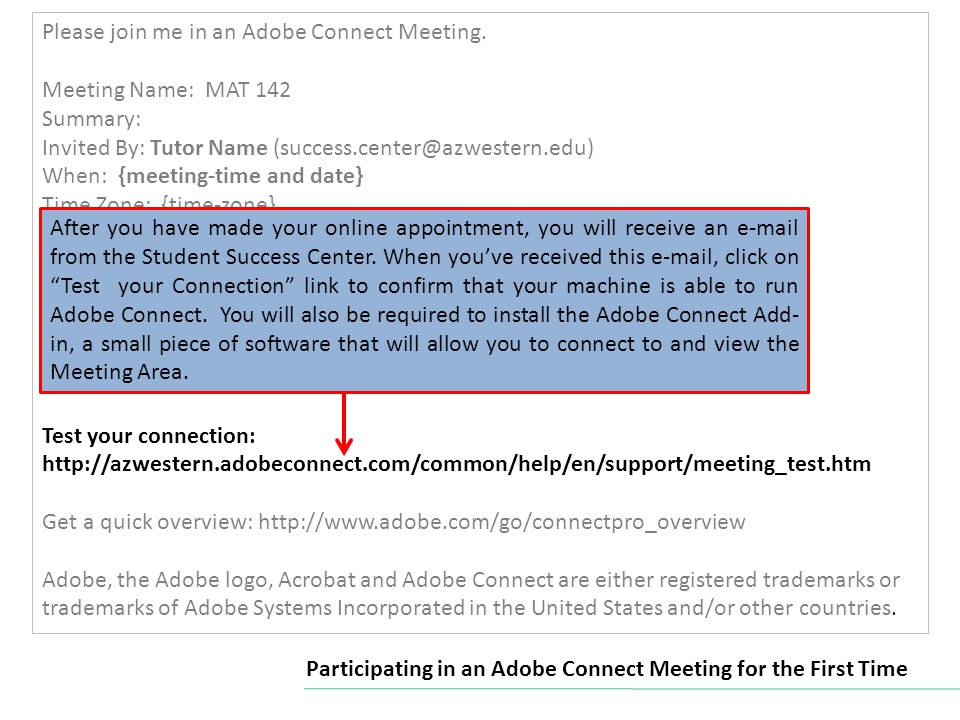Screen dimensions: 960x720
Task: Click the green underline beneath slide title
Action: pyautogui.click(x=632, y=689)
